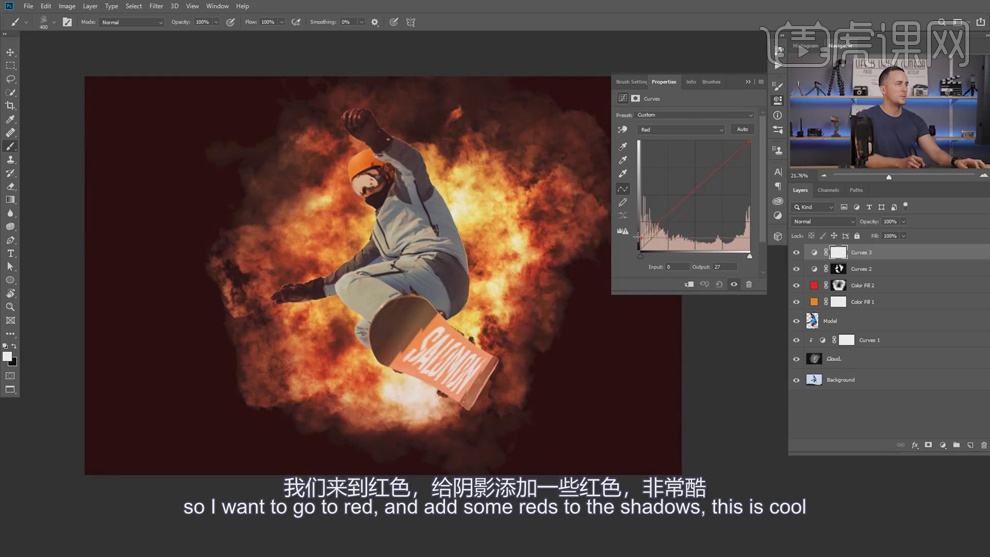Click the Curves Output value field
The height and width of the screenshot is (557, 990).
pyautogui.click(x=724, y=267)
